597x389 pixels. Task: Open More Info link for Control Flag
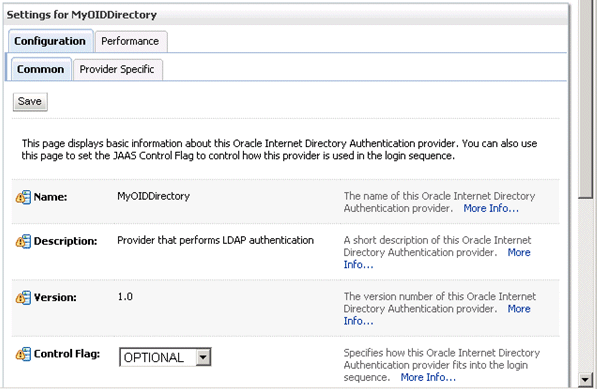pos(428,378)
